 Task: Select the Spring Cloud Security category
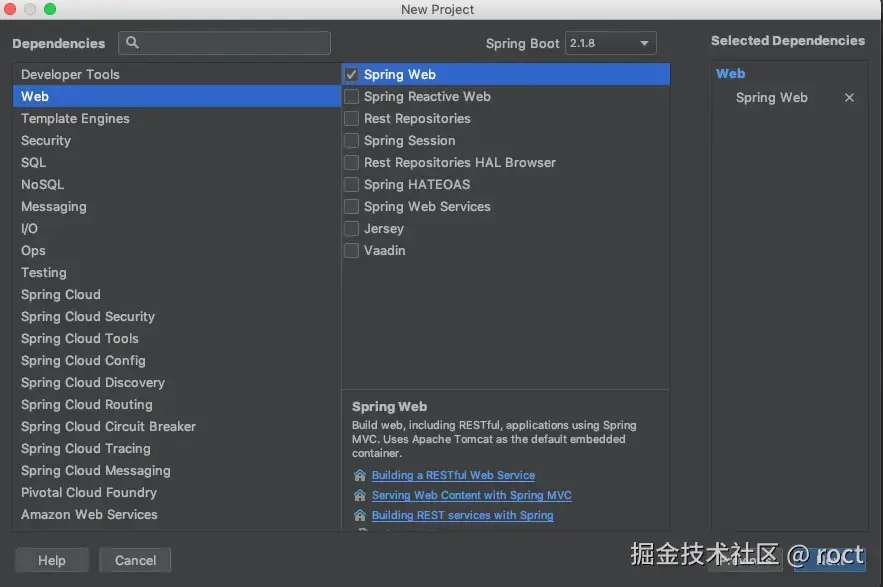click(x=177, y=316)
